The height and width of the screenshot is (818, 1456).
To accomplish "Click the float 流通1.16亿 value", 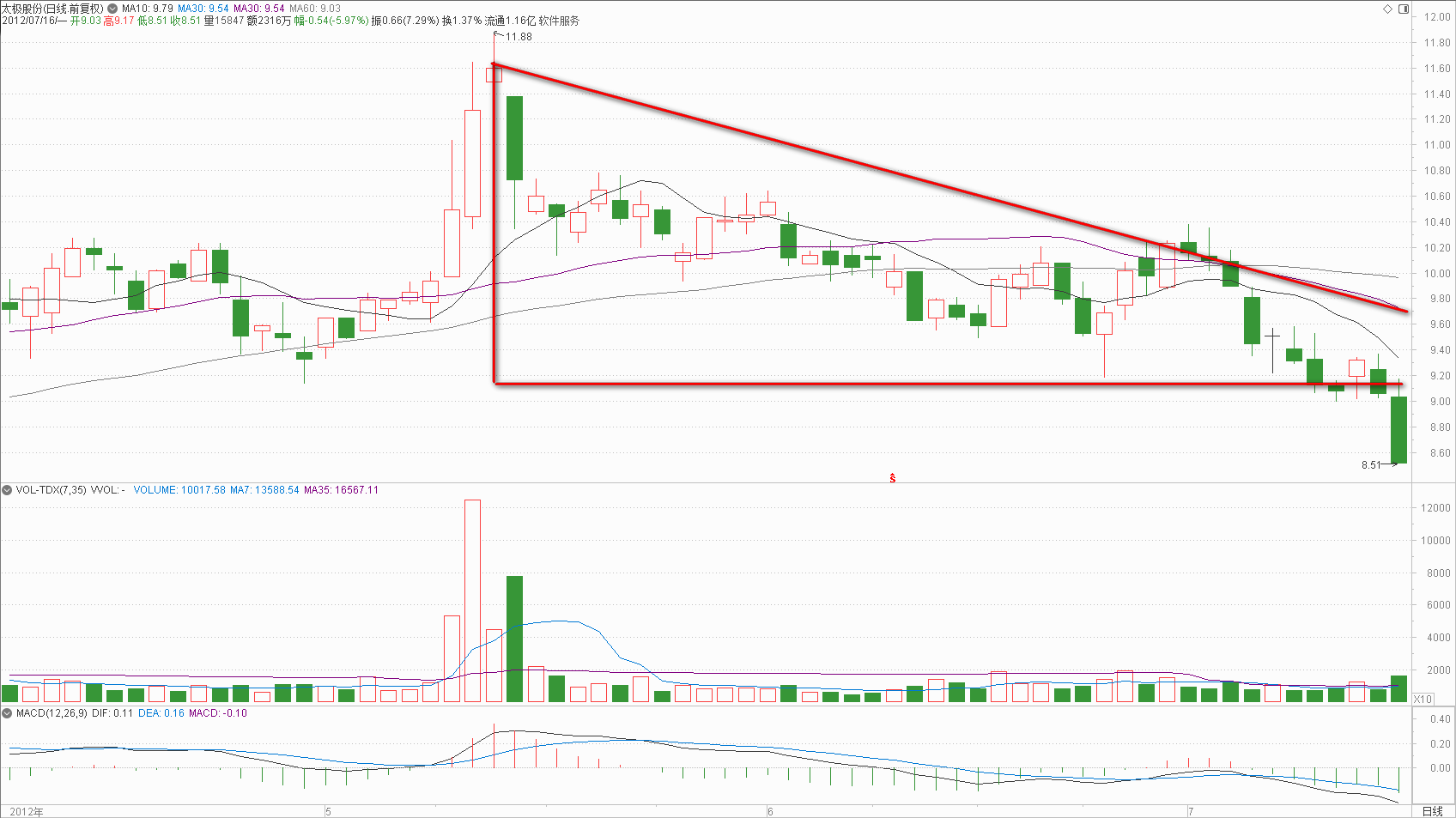I will tap(510, 21).
